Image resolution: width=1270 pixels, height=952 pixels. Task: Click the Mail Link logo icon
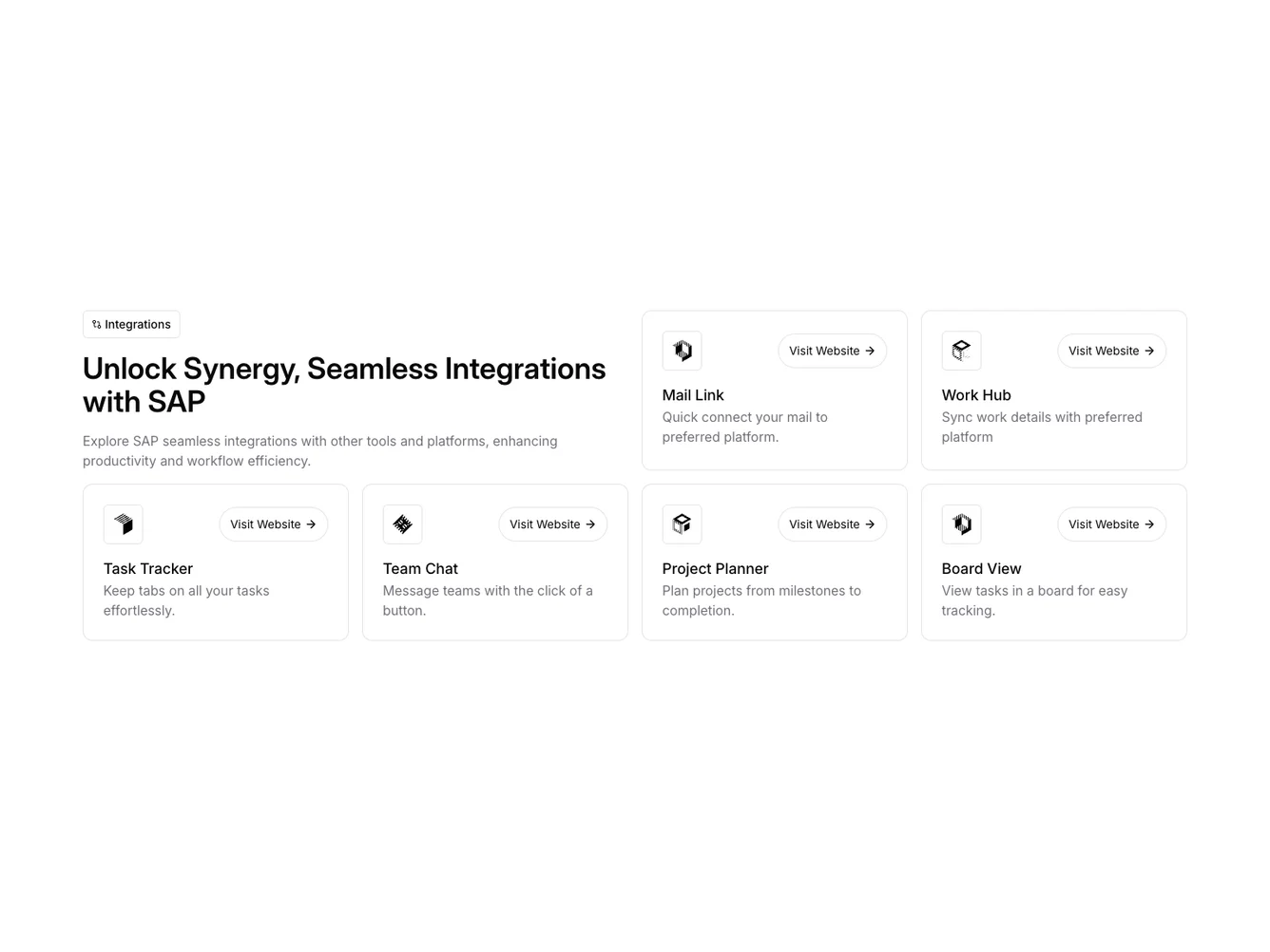pos(682,351)
